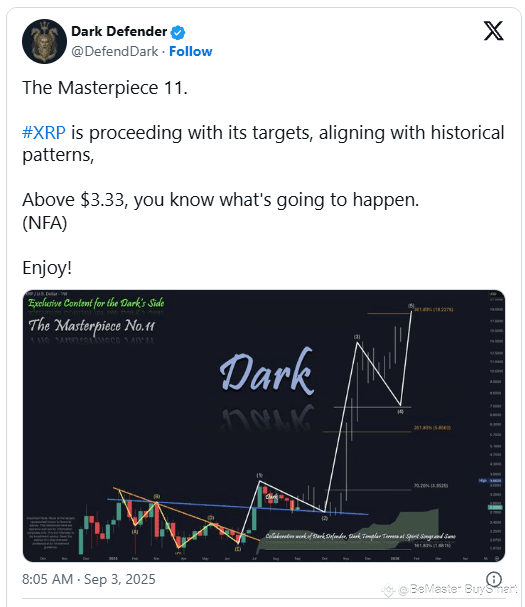525x607 pixels.
Task: Open Dark Defender's profile avatar
Action: coord(45,41)
